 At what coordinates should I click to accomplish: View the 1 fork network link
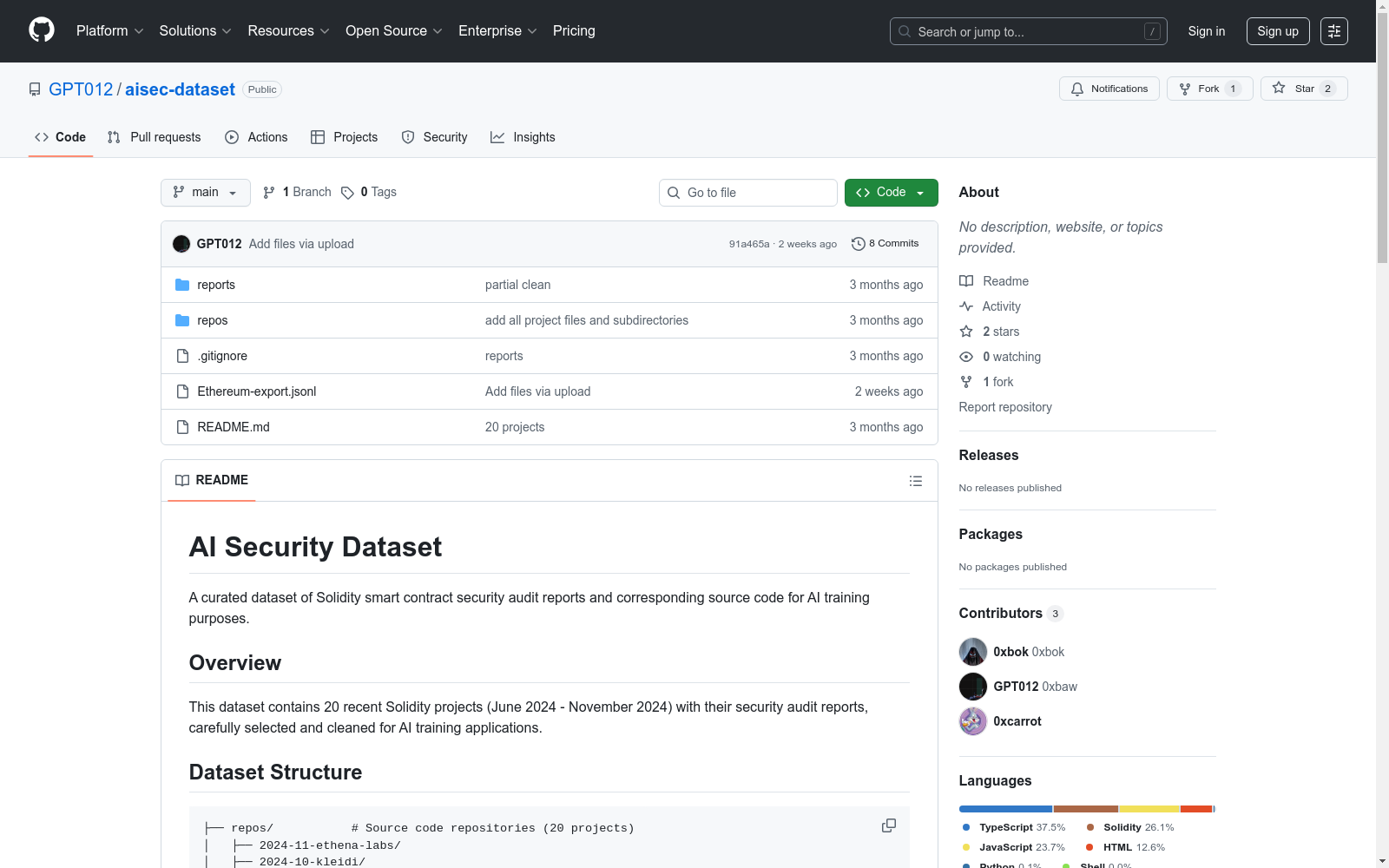(986, 382)
